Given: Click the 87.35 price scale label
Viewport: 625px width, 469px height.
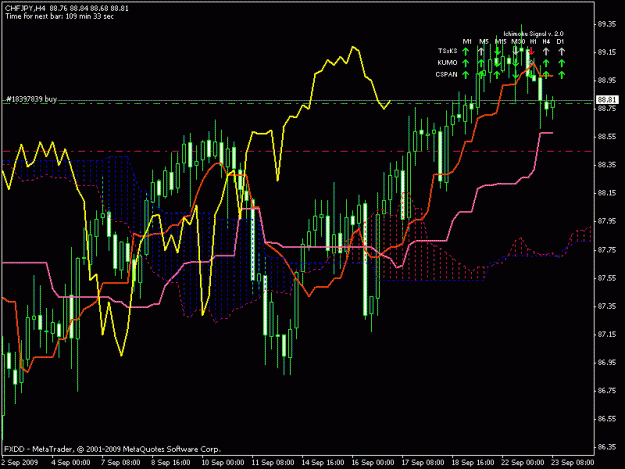Looking at the screenshot, I should (607, 306).
